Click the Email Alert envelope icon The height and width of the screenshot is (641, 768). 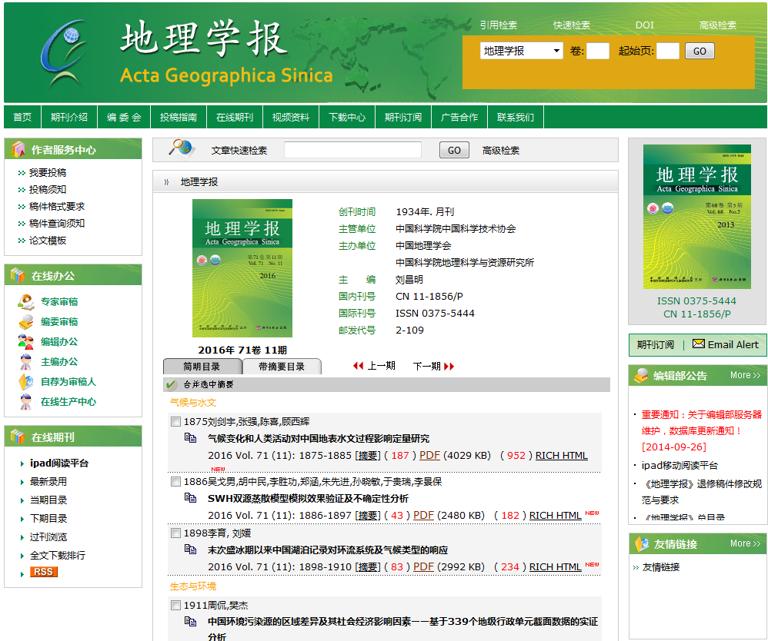(x=698, y=344)
